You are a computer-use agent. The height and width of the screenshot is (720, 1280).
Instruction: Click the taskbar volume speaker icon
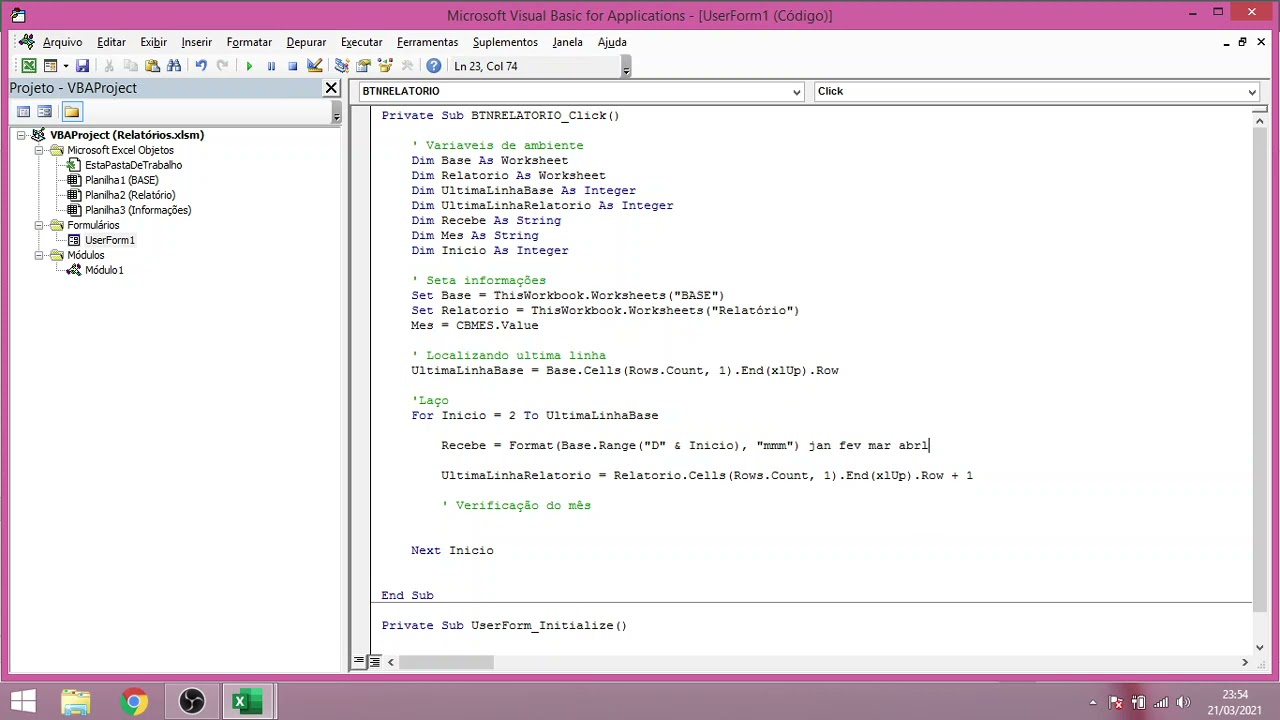(1184, 702)
